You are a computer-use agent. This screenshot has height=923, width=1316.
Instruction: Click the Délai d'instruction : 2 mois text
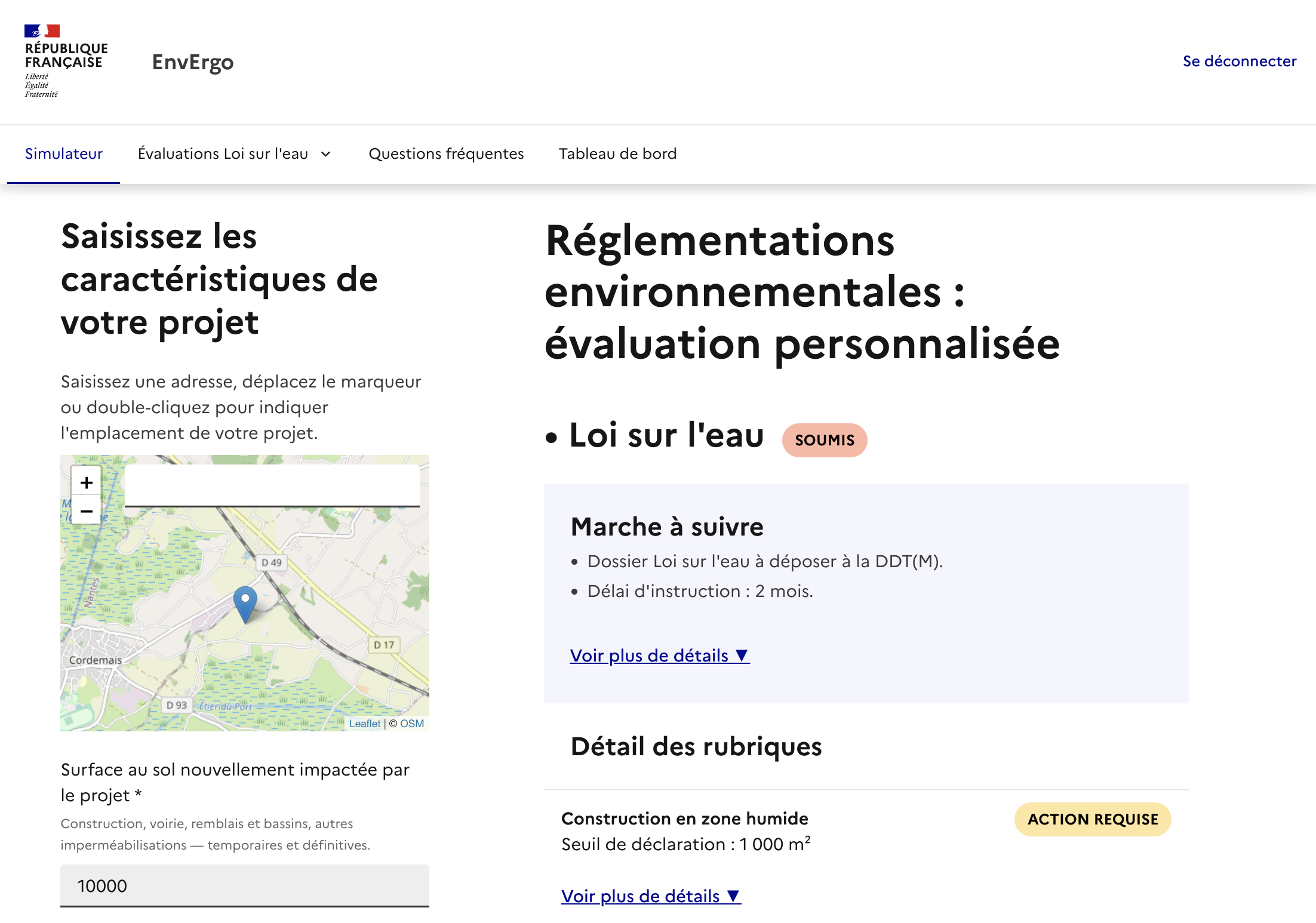[x=700, y=591]
